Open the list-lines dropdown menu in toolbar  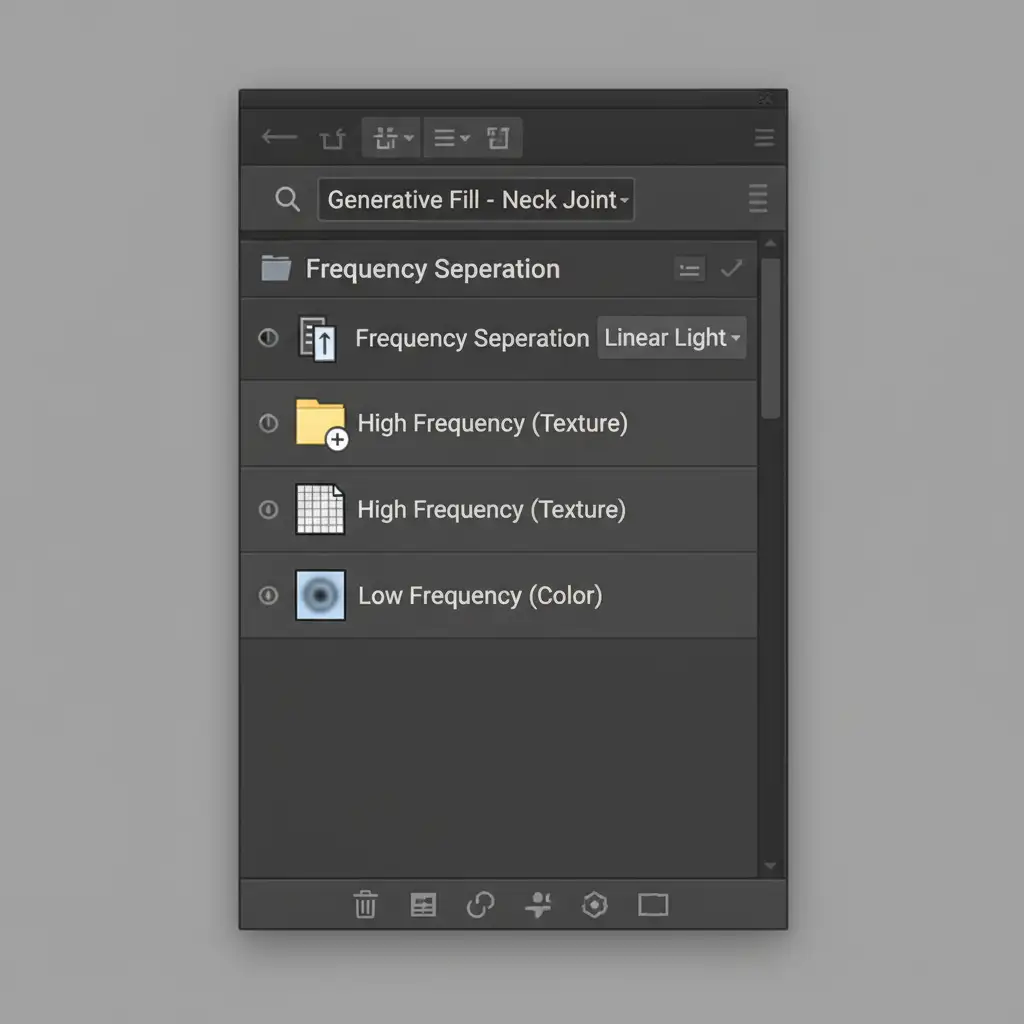point(451,138)
